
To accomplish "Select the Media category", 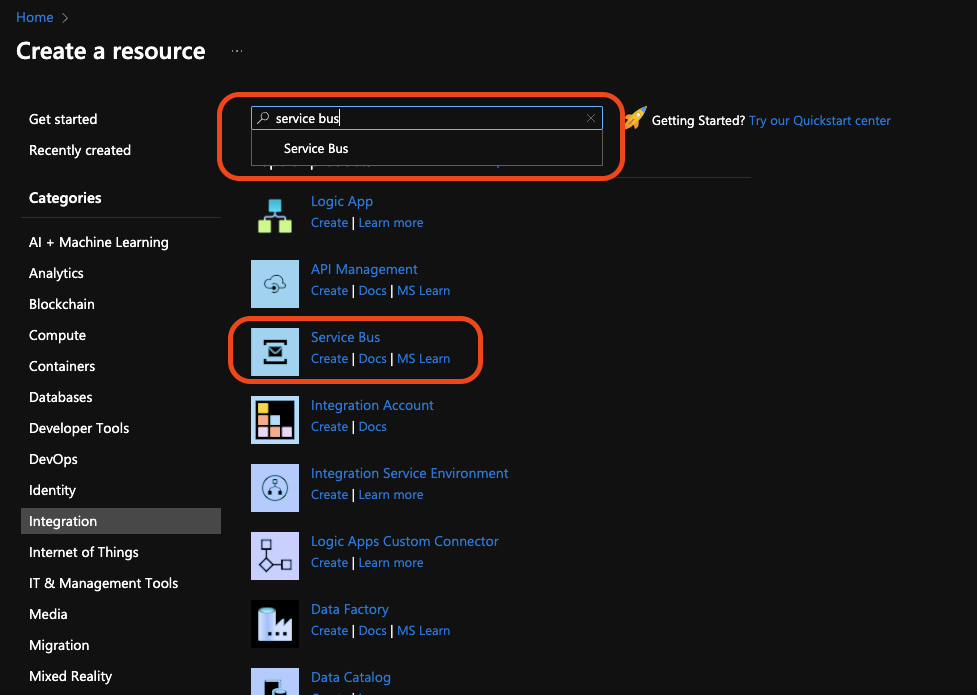I will (48, 614).
